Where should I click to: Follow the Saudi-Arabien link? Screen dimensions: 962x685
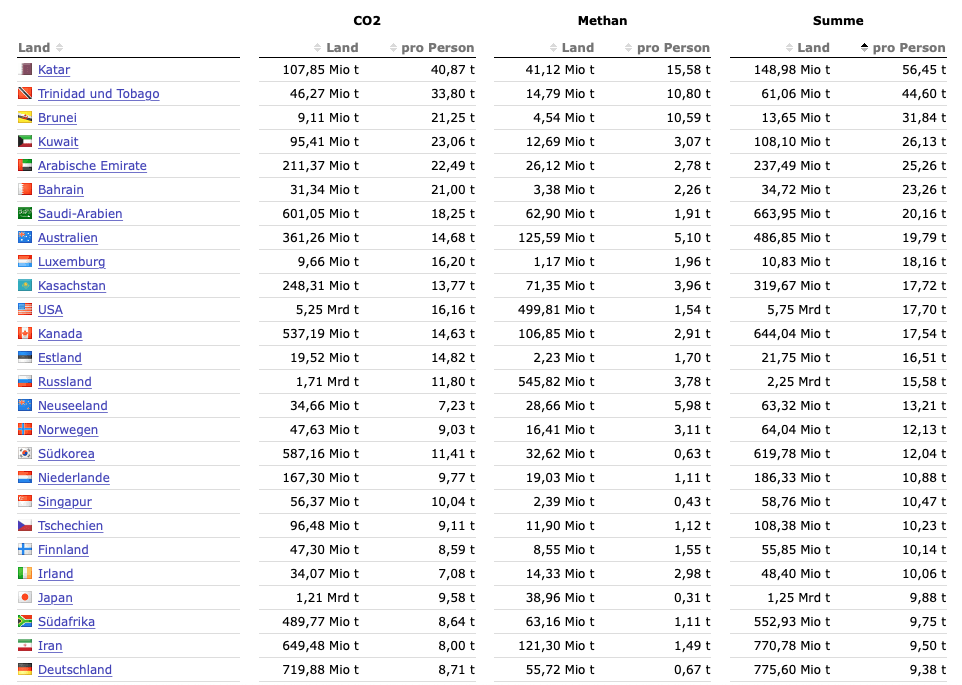[x=80, y=214]
